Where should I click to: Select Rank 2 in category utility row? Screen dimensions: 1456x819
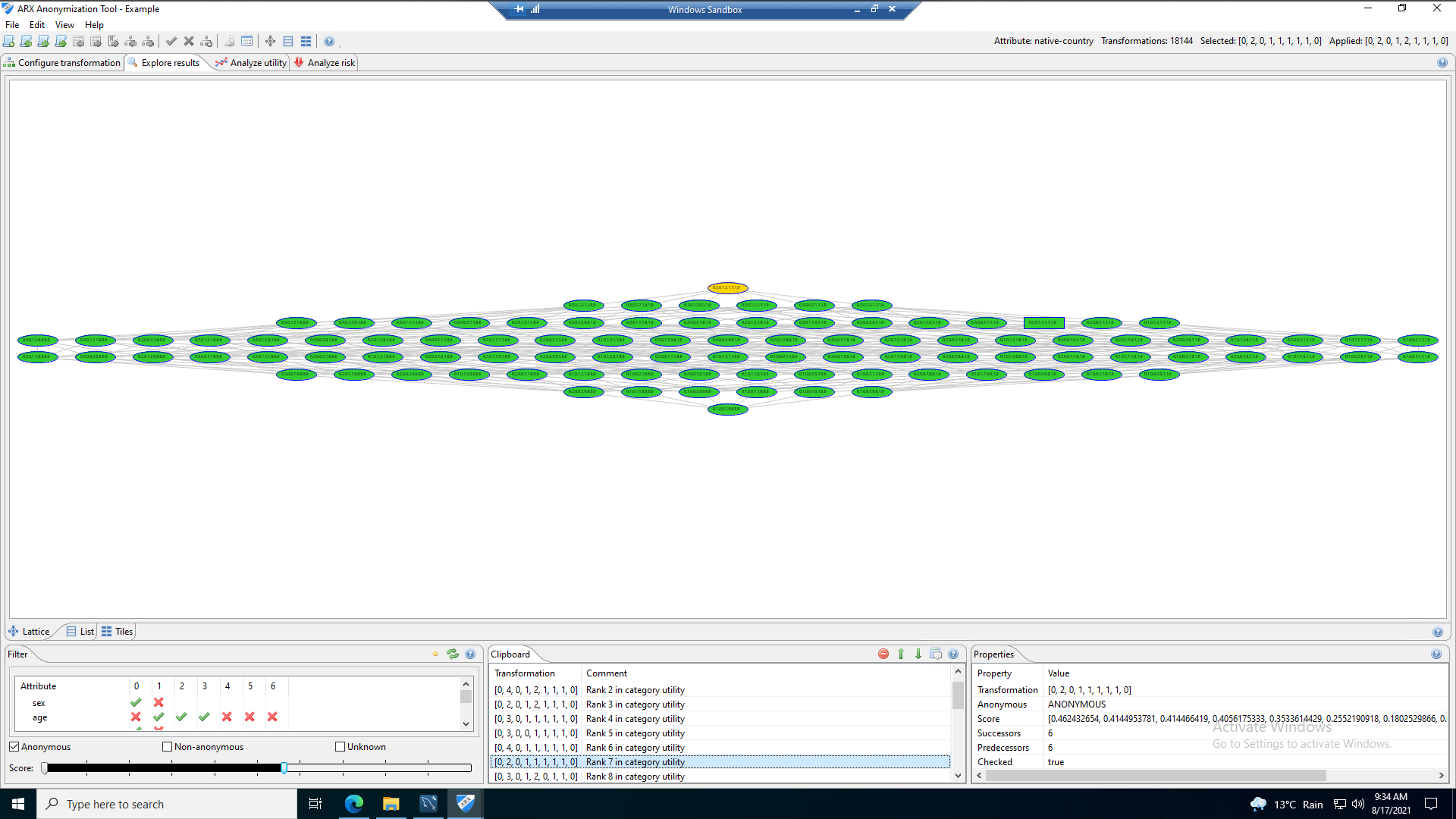[x=720, y=690]
